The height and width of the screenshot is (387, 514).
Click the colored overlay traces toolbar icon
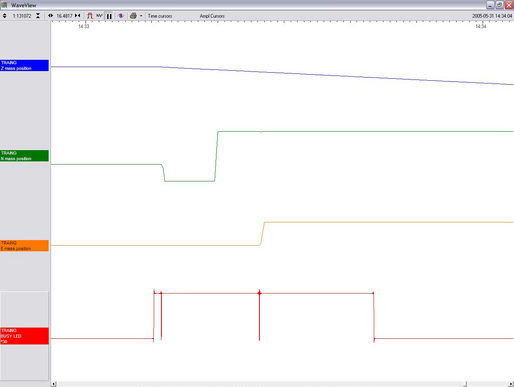coord(121,16)
